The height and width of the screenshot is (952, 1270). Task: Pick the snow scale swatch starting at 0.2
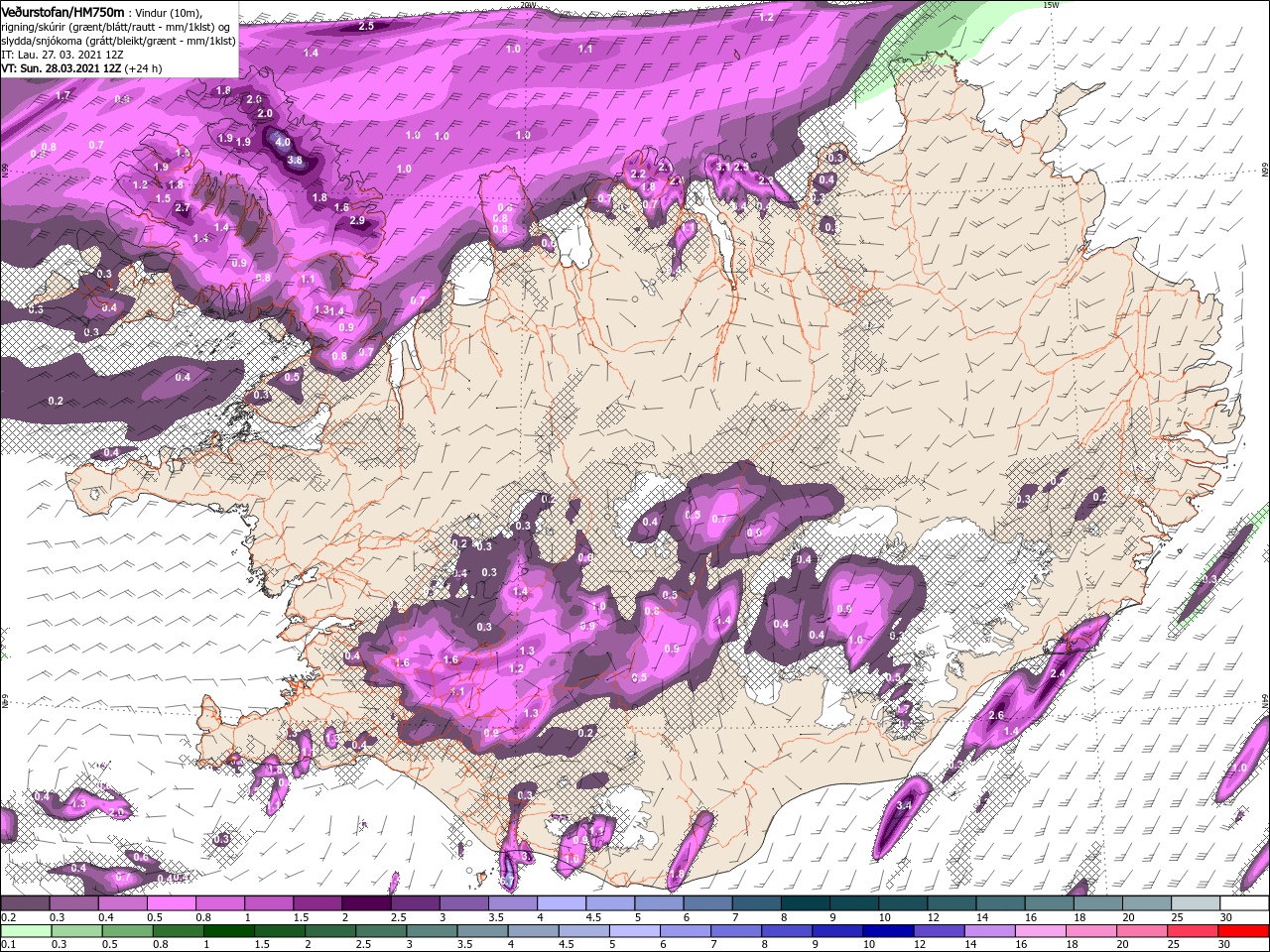point(25,903)
